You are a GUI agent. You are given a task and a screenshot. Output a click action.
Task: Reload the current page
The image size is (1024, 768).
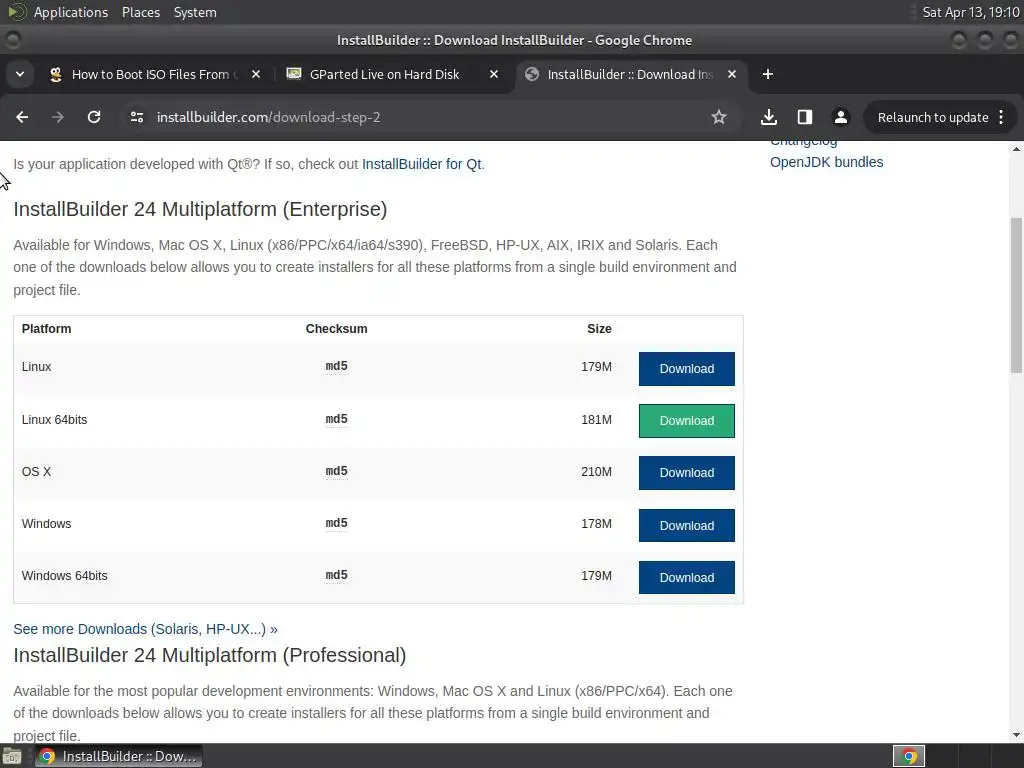click(94, 117)
